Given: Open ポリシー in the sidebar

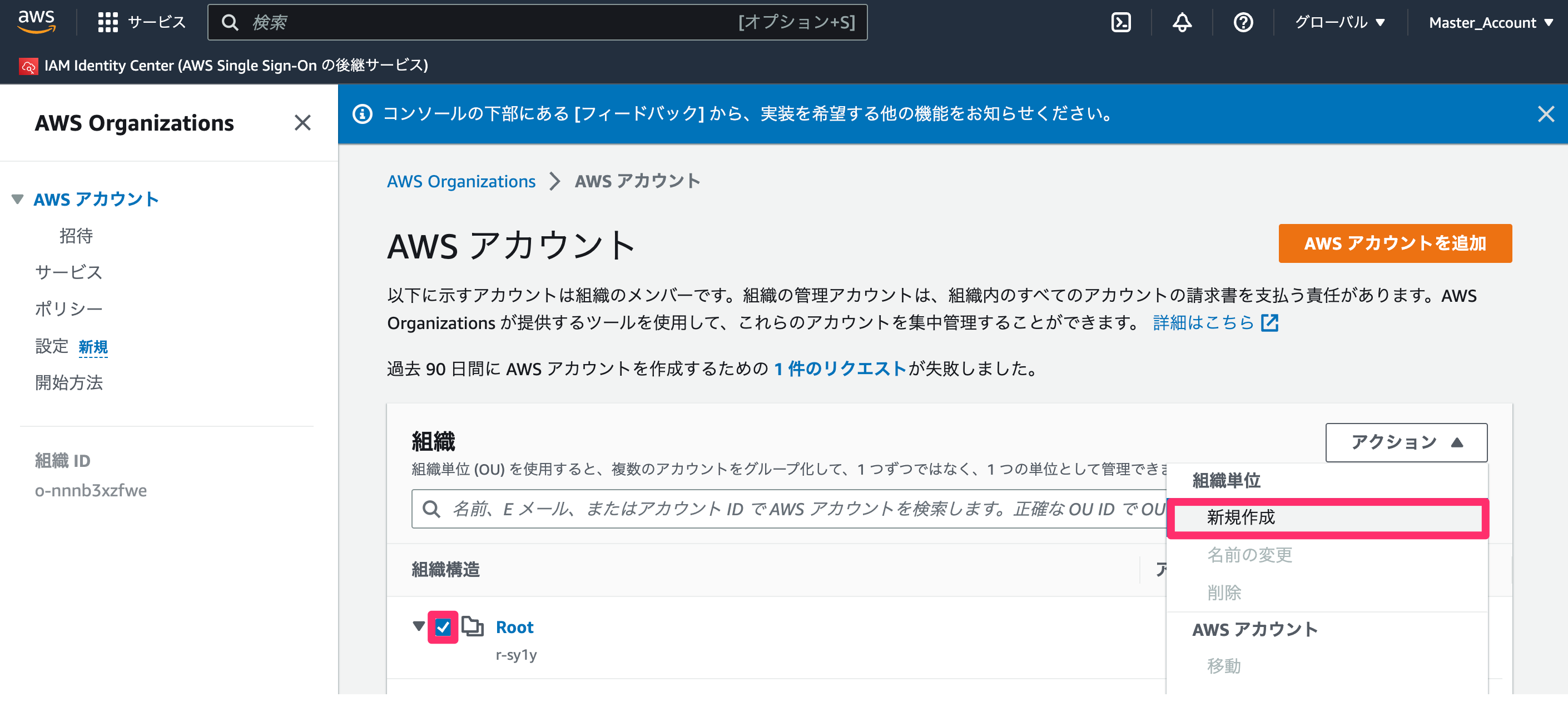Looking at the screenshot, I should click(x=69, y=309).
